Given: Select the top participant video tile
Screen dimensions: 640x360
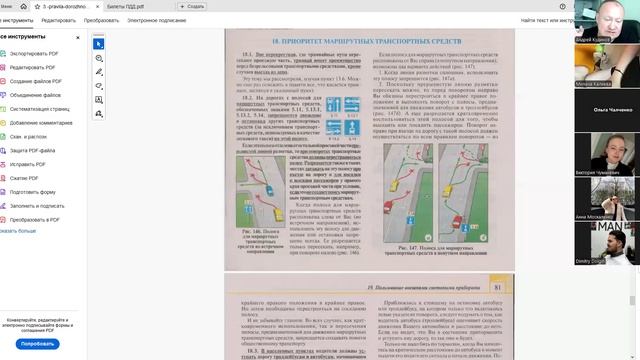Looking at the screenshot, I should pos(607,21).
